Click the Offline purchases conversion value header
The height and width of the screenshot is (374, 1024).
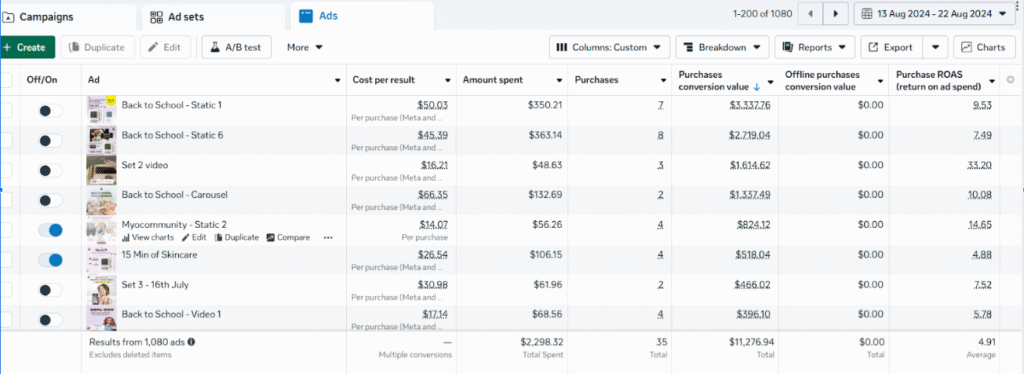coord(823,80)
